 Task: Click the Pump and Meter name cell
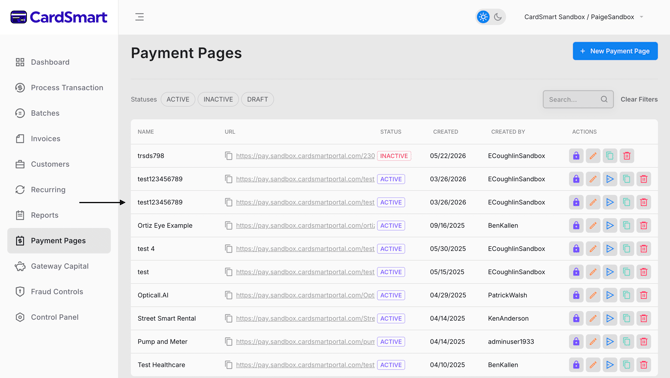click(162, 342)
